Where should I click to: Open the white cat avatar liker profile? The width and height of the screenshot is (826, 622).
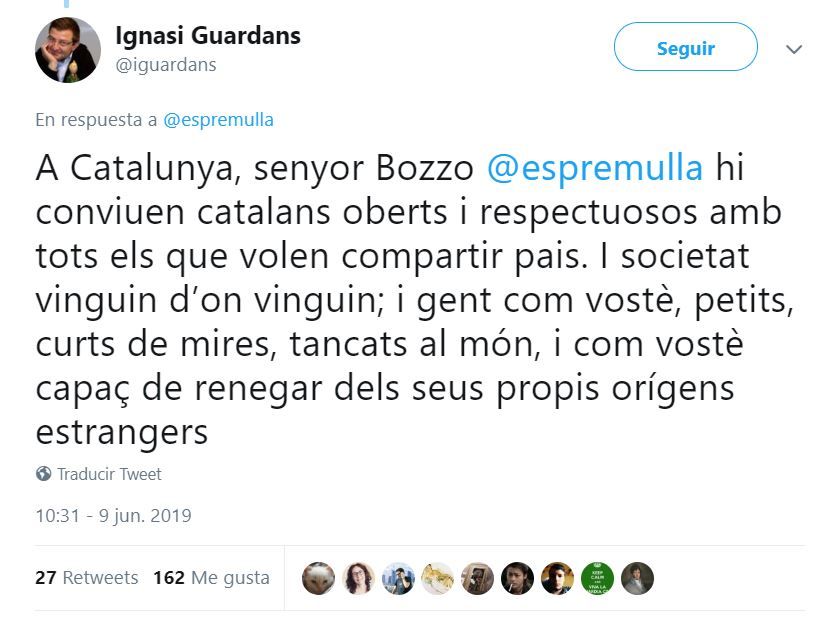(319, 578)
